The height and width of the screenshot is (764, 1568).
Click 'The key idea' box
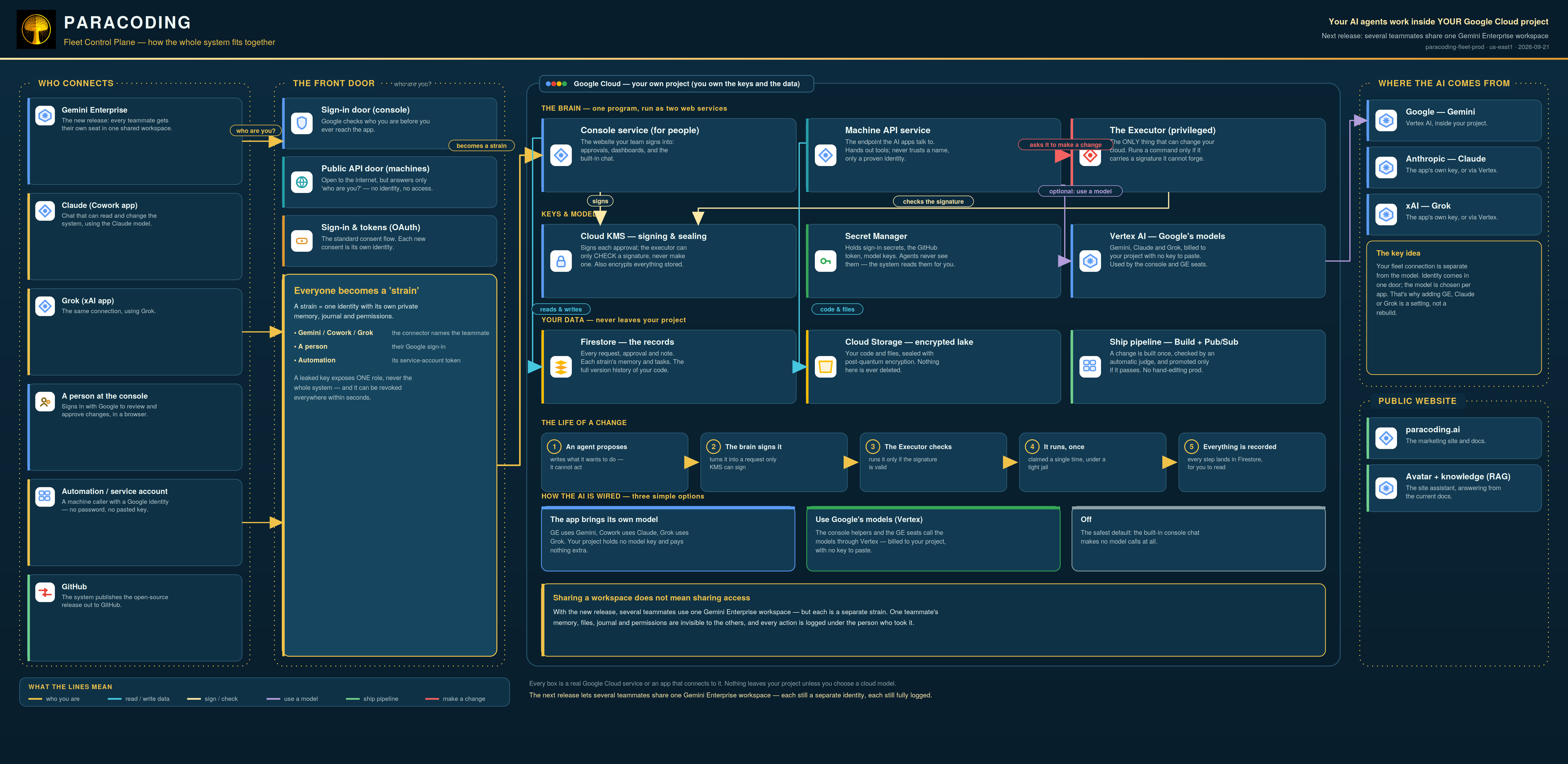pos(1454,308)
